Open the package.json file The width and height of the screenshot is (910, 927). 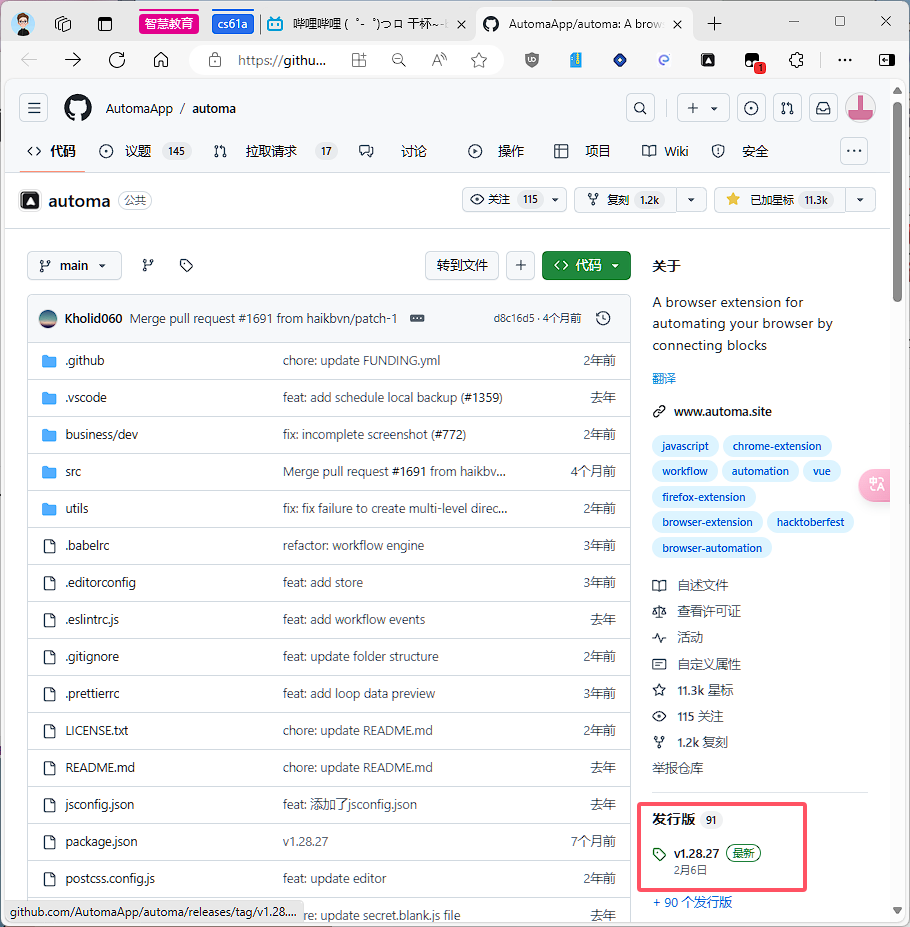pyautogui.click(x=101, y=841)
